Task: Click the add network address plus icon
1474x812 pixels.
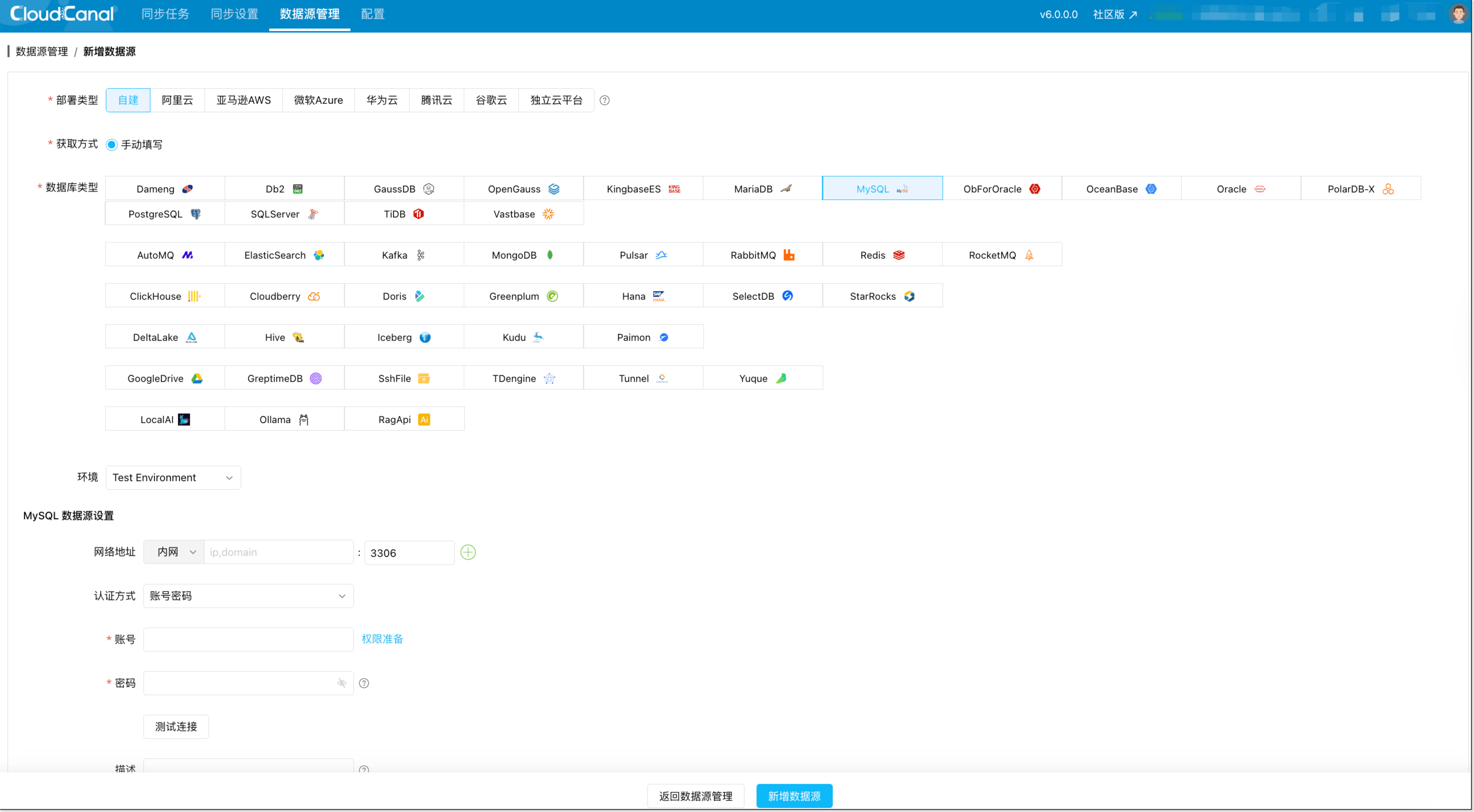Action: point(468,552)
